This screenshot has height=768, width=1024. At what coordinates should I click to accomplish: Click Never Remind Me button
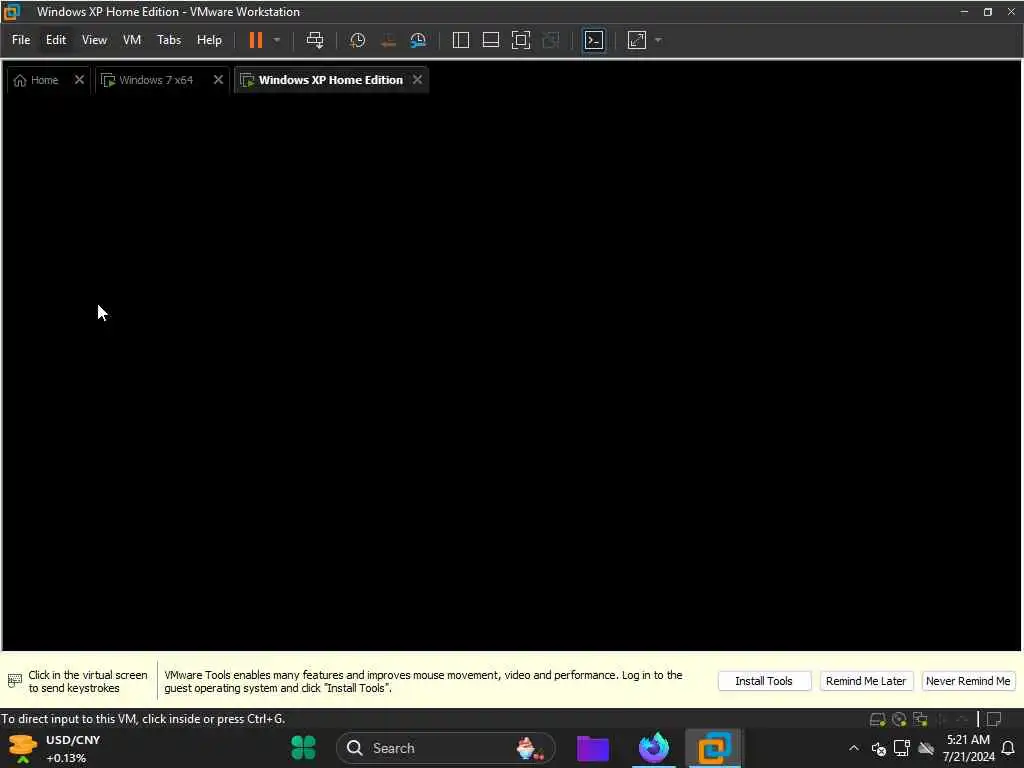(x=968, y=681)
